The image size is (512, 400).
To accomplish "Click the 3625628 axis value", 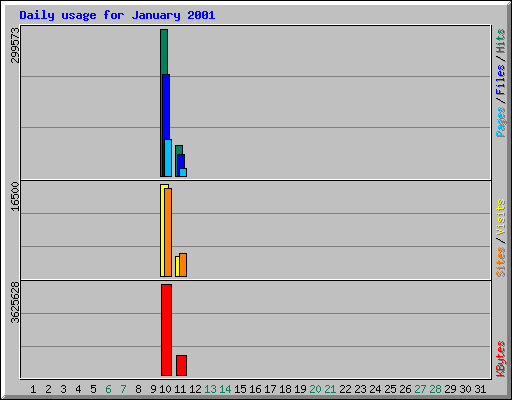I will pyautogui.click(x=15, y=302).
